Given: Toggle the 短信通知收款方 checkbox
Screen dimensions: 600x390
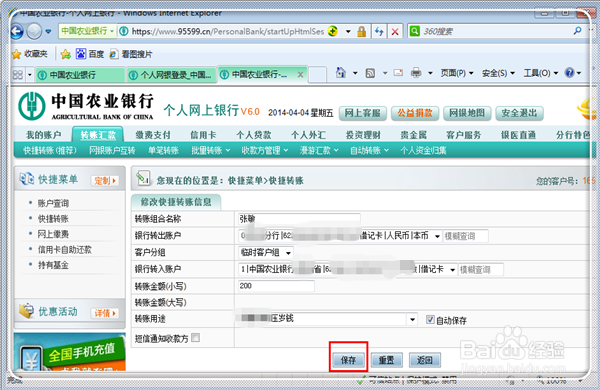Looking at the screenshot, I should tap(195, 338).
